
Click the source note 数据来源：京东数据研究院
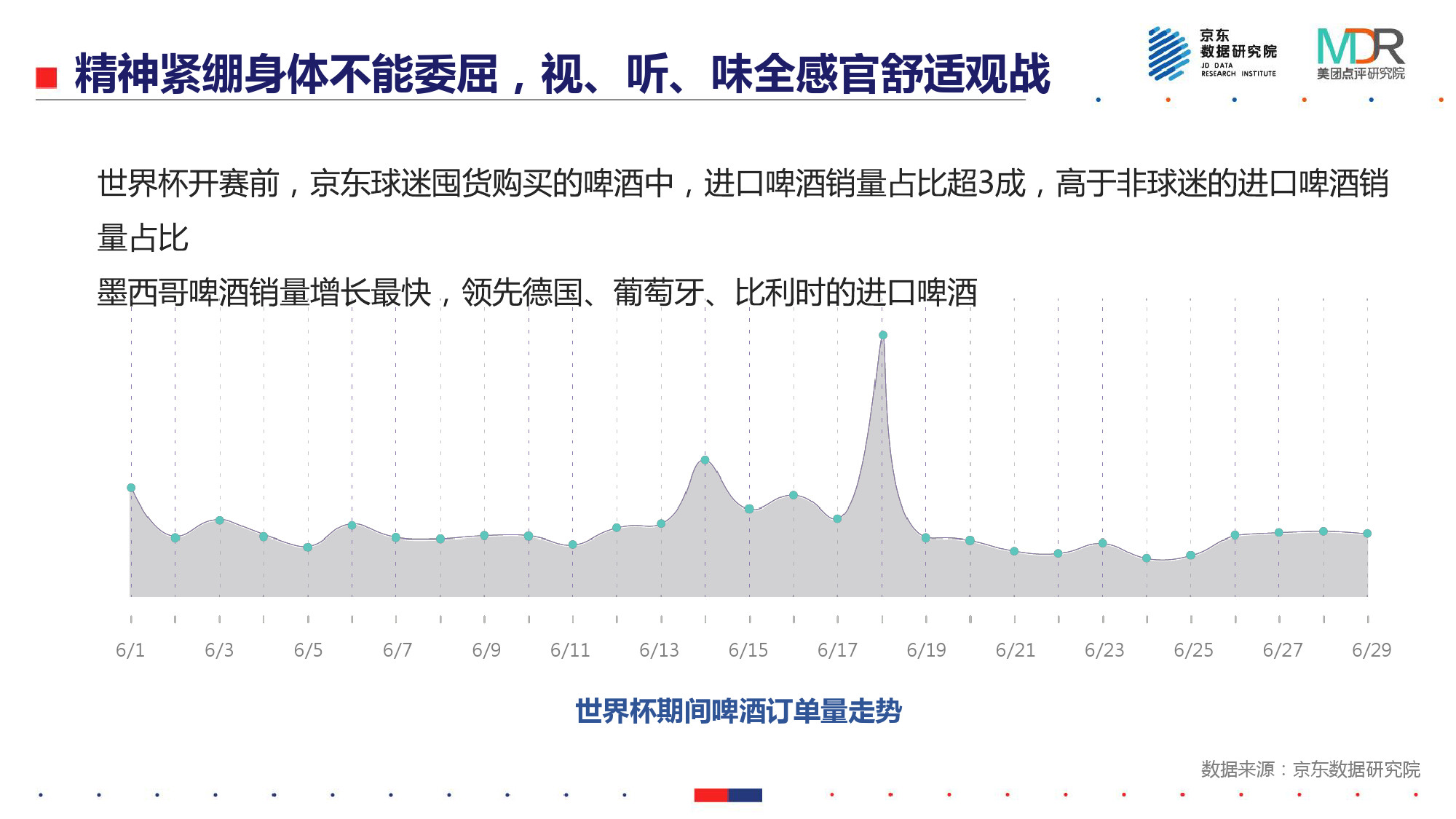coord(1310,769)
